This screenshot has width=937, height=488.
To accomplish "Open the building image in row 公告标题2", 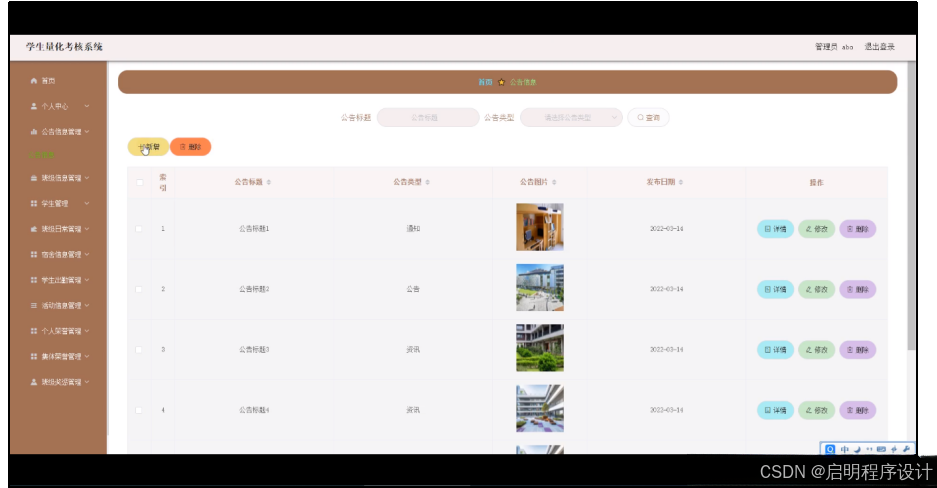I will (x=540, y=287).
